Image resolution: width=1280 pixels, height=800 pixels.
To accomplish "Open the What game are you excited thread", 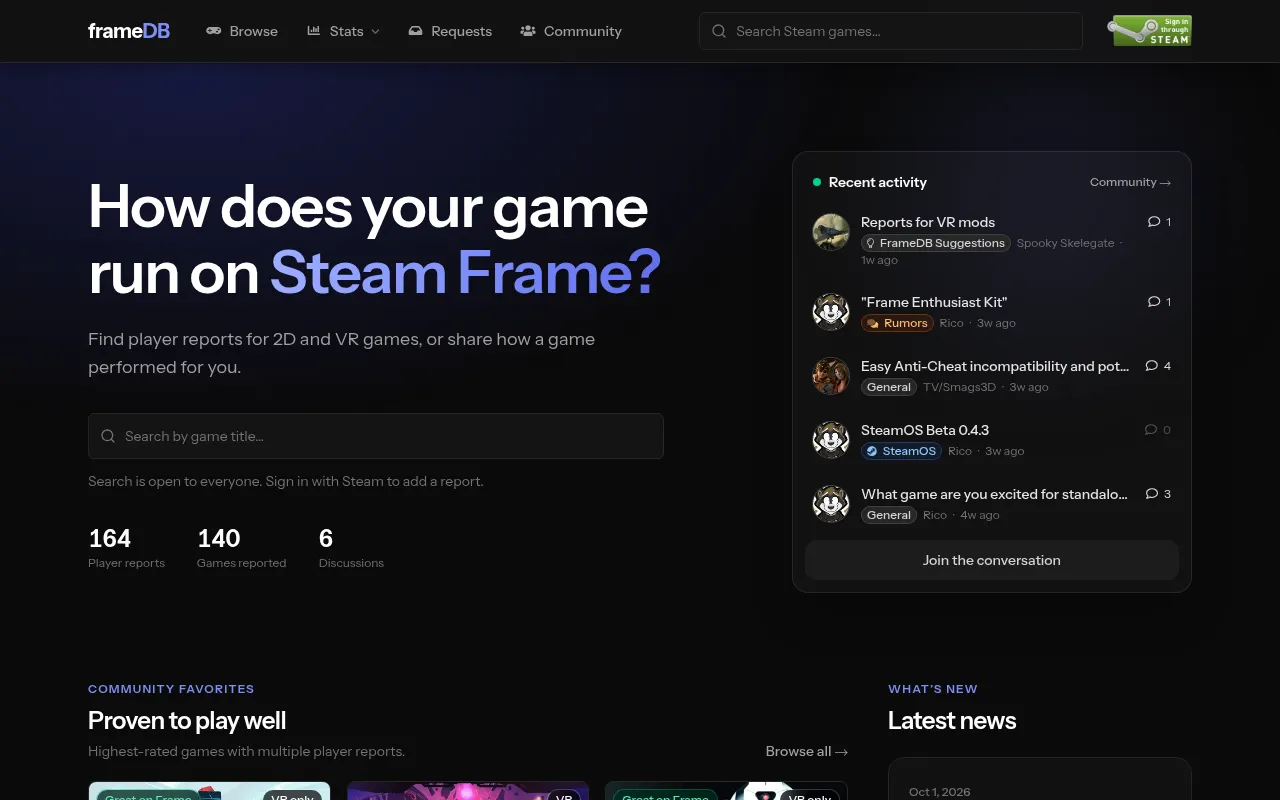I will click(x=995, y=494).
